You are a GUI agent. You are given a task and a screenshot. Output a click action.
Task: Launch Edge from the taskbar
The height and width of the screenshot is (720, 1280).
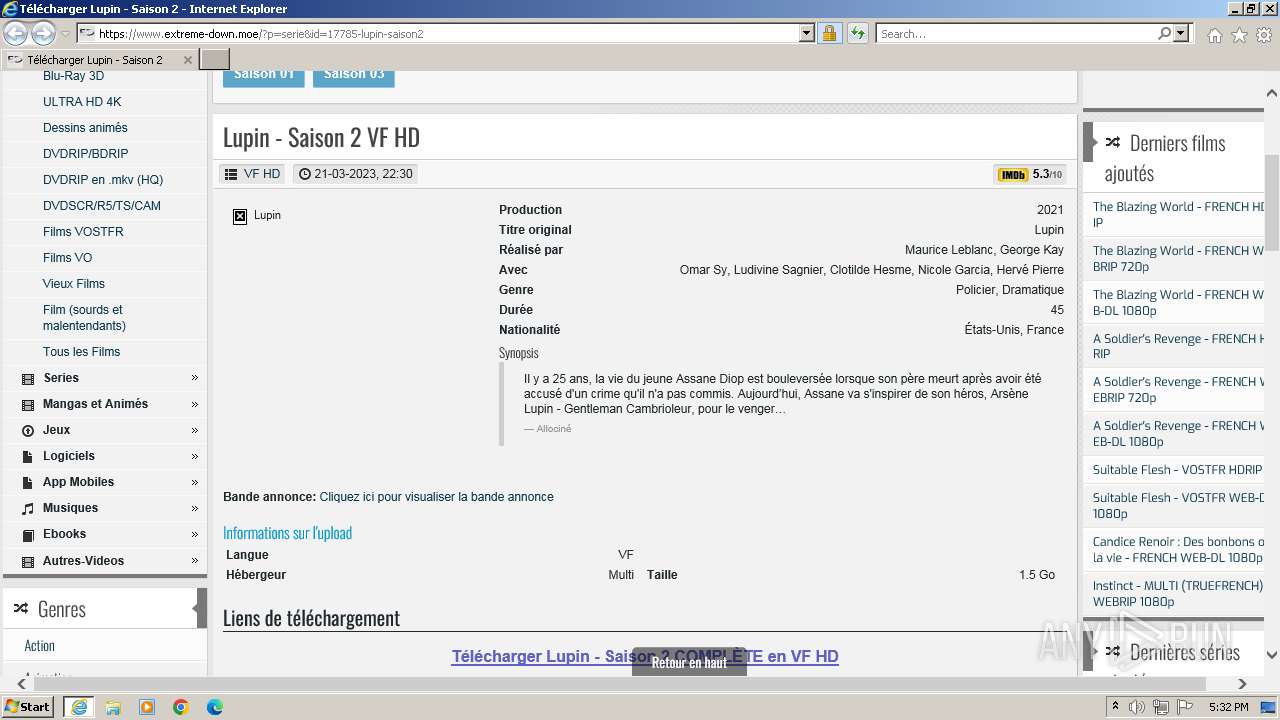[215, 707]
